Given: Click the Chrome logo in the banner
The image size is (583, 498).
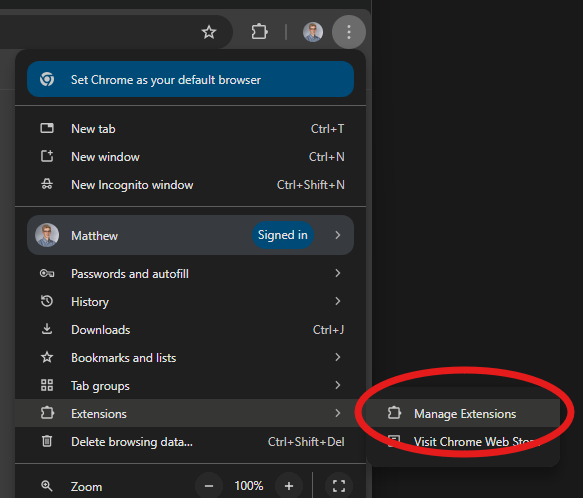Looking at the screenshot, I should (47, 79).
